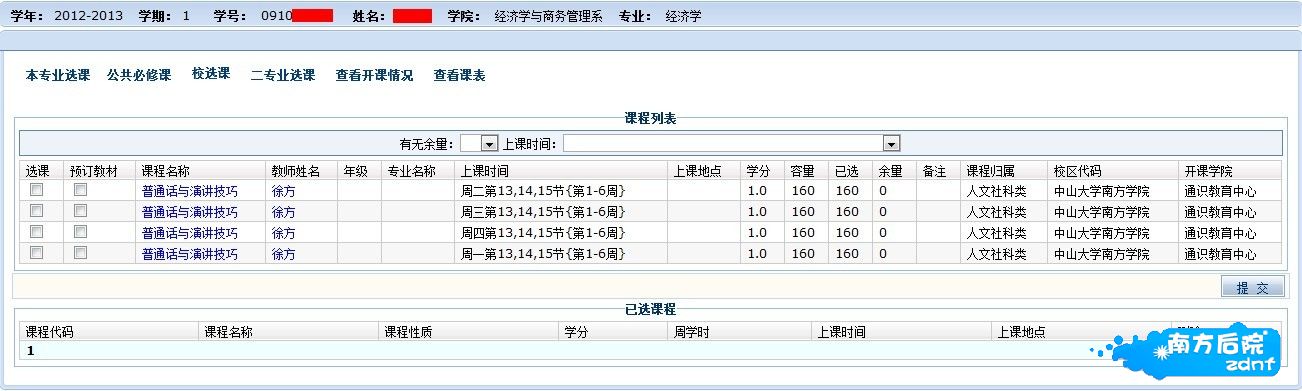Open teacher 徐方 link in 周二 row

[x=284, y=191]
